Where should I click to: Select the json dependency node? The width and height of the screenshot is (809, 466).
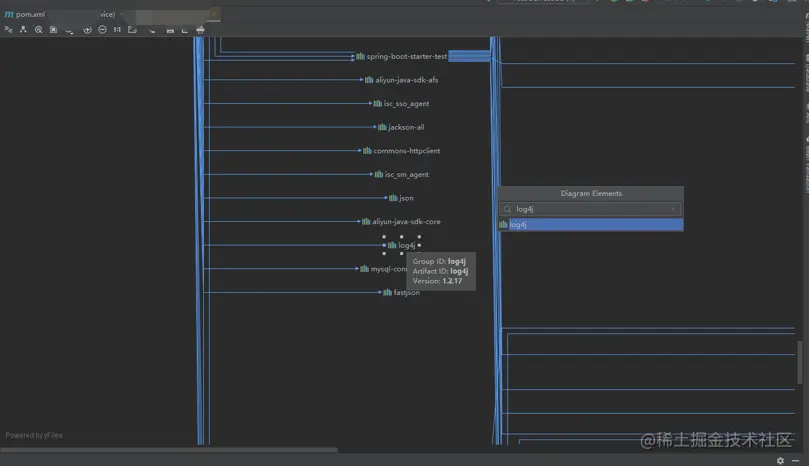[401, 198]
